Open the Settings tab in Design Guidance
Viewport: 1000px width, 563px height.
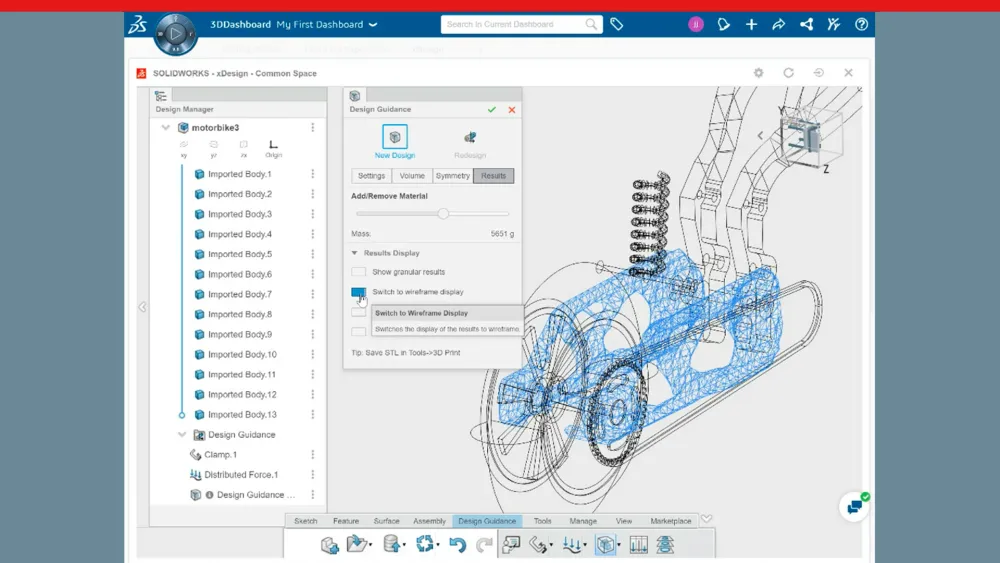pyautogui.click(x=371, y=176)
